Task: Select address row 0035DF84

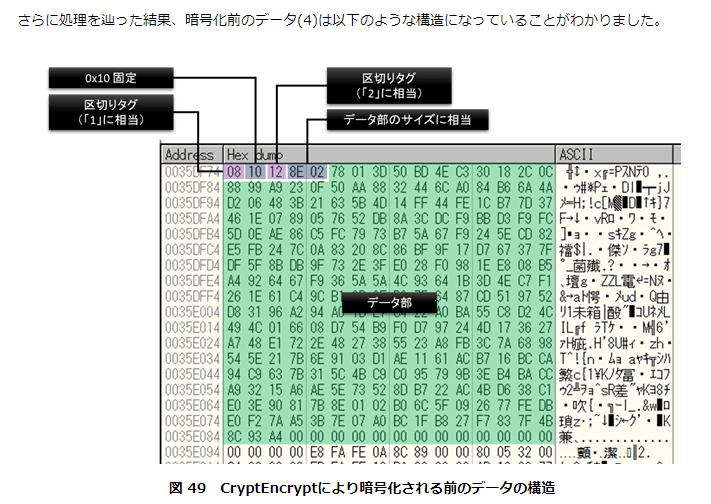Action: 193,187
